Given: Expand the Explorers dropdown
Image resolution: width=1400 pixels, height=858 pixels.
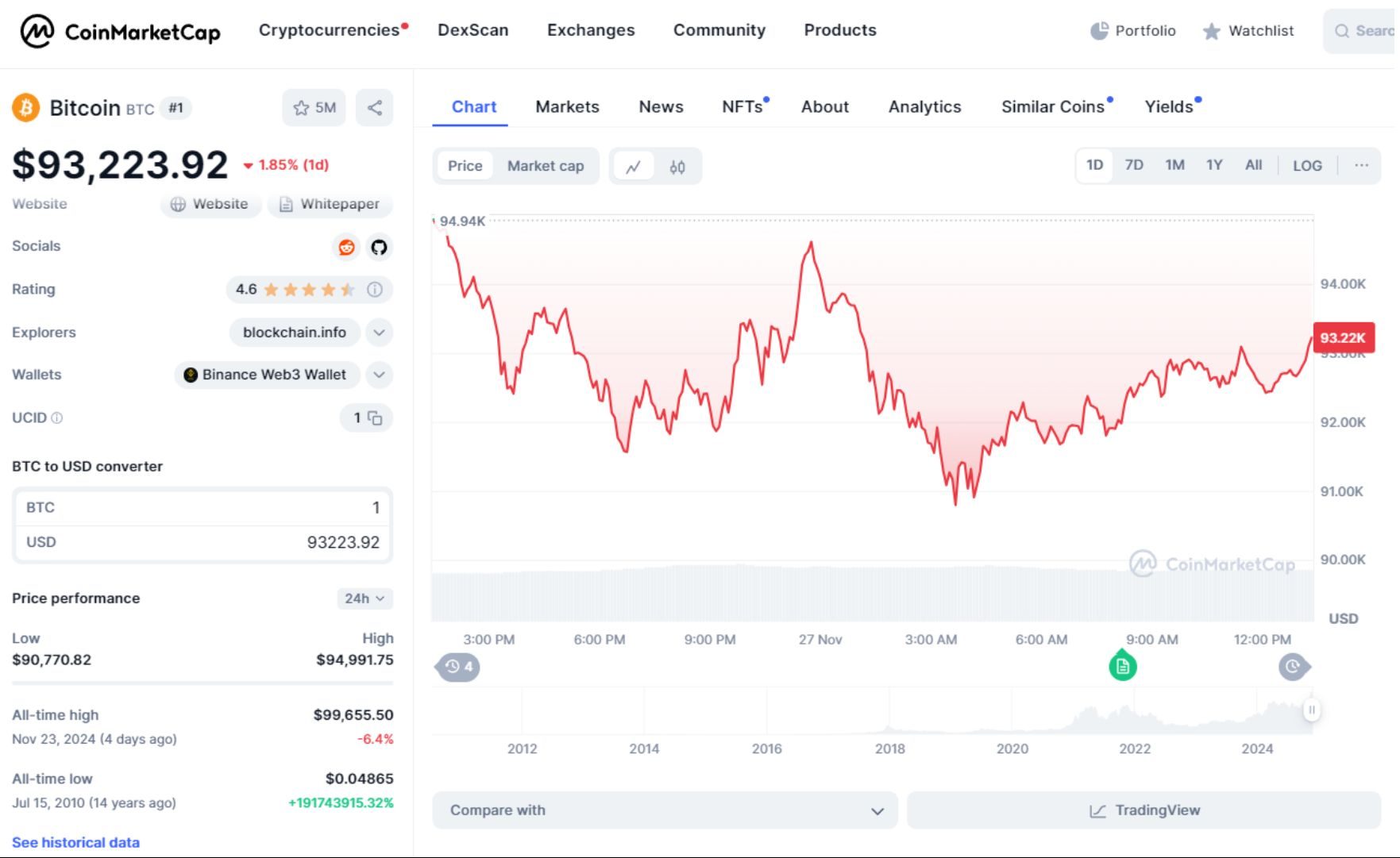Looking at the screenshot, I should (x=379, y=333).
